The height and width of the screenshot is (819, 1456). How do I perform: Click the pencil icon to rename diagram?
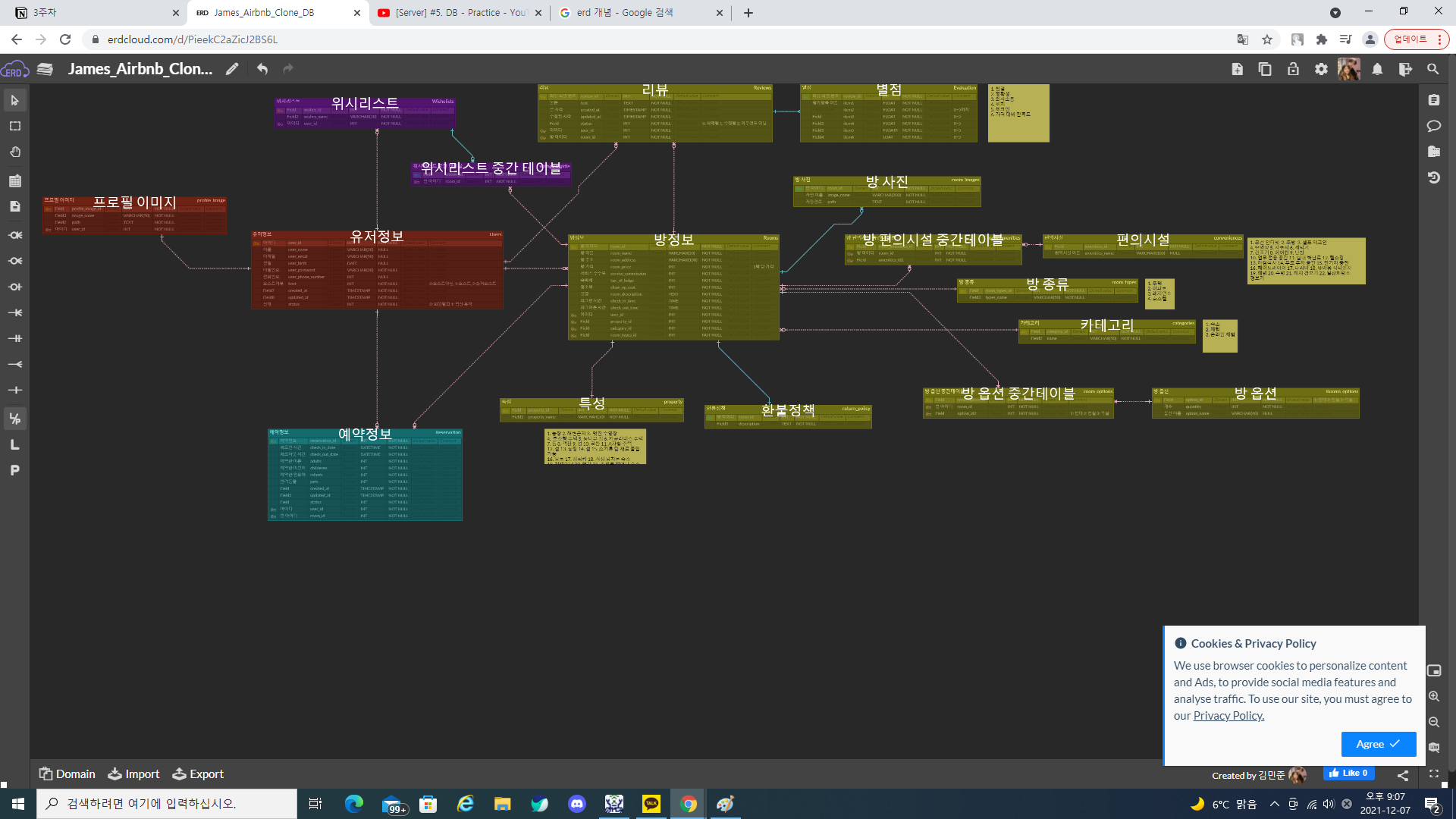[x=232, y=69]
